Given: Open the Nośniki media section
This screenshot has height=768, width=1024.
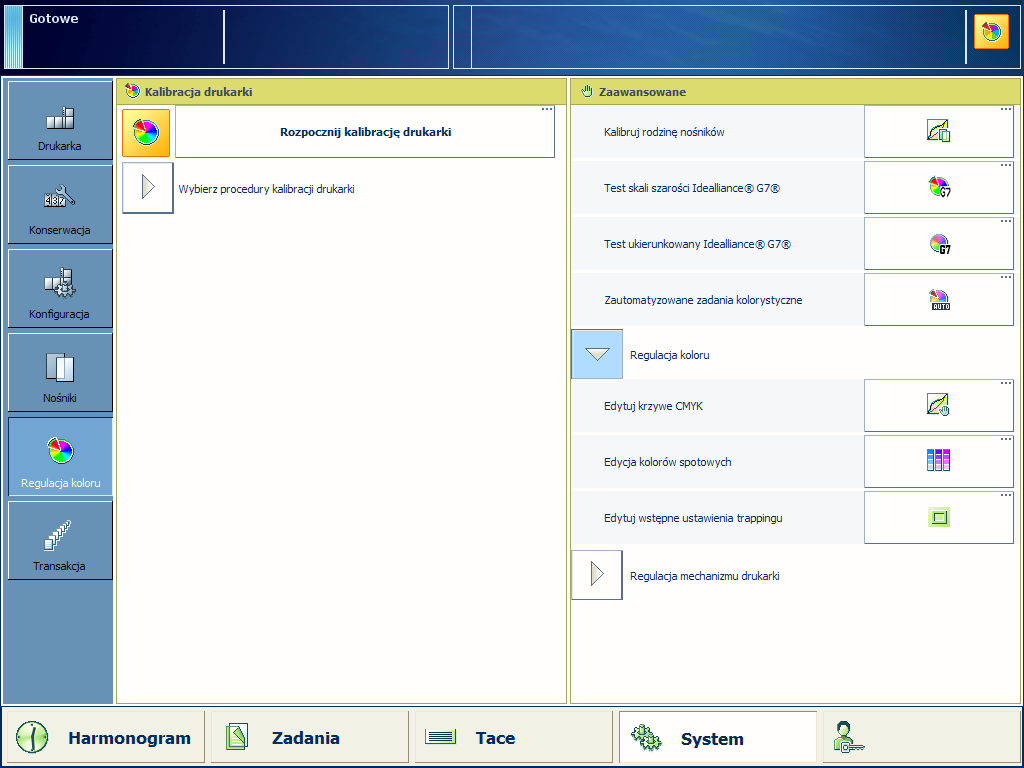Looking at the screenshot, I should 60,372.
